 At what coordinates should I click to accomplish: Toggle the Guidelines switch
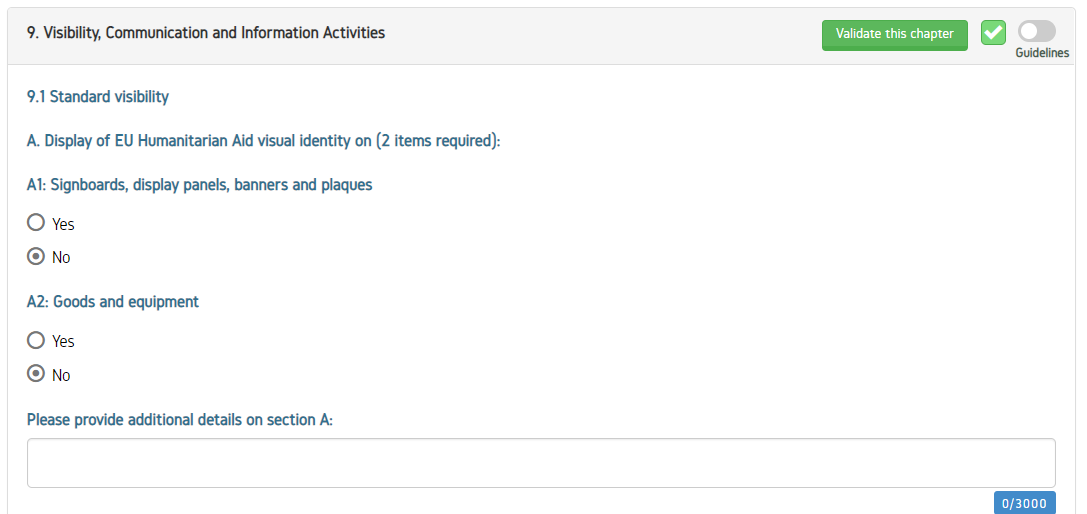coord(1037,32)
